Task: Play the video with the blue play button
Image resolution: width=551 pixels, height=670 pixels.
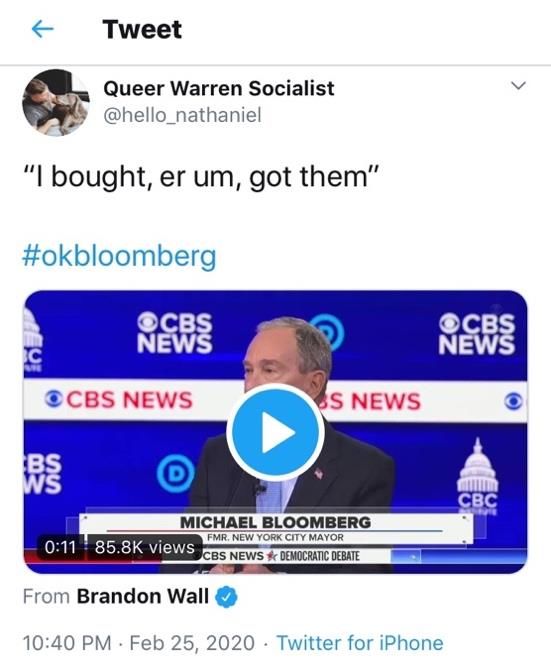Action: (x=275, y=432)
